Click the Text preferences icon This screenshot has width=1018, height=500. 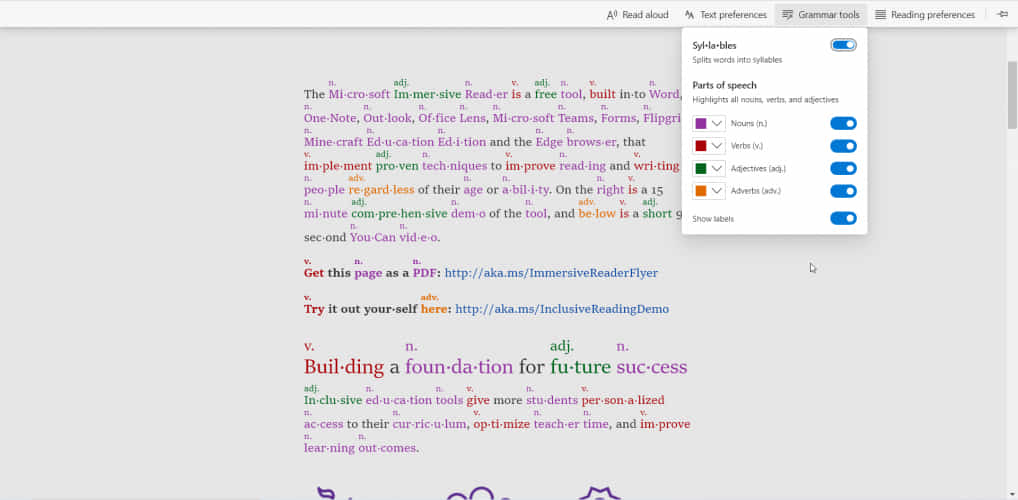click(689, 14)
